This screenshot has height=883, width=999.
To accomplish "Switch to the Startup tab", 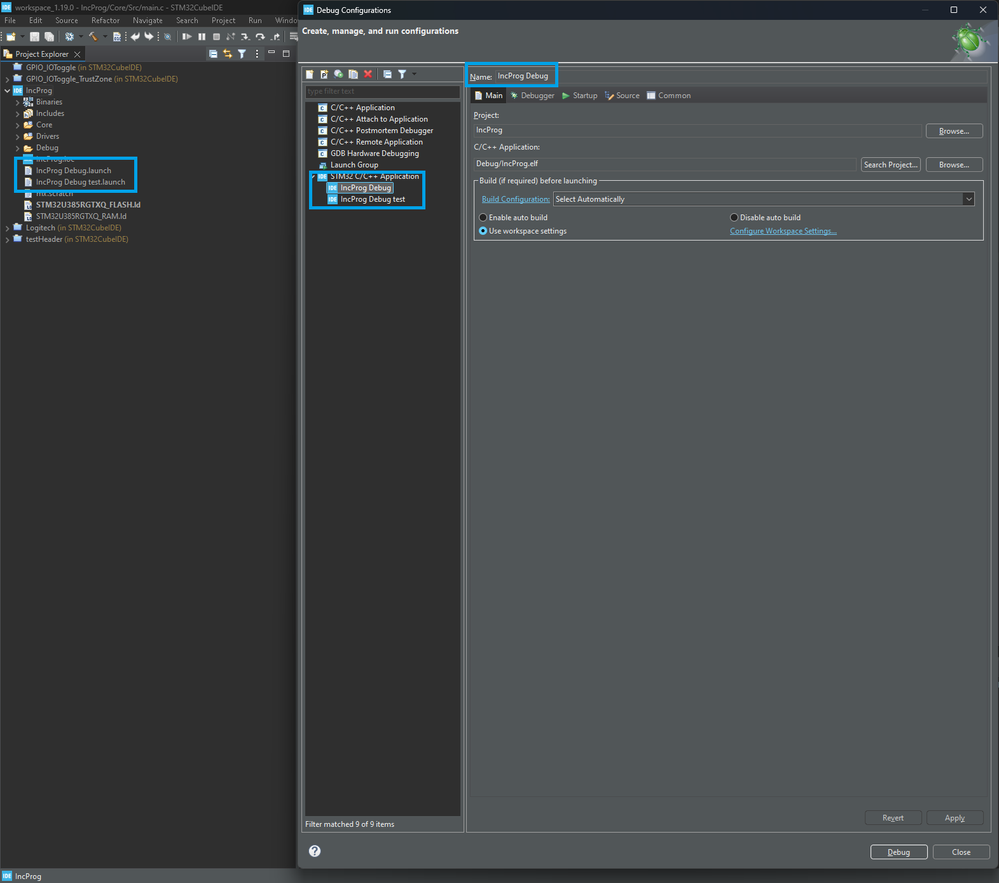I will point(580,96).
